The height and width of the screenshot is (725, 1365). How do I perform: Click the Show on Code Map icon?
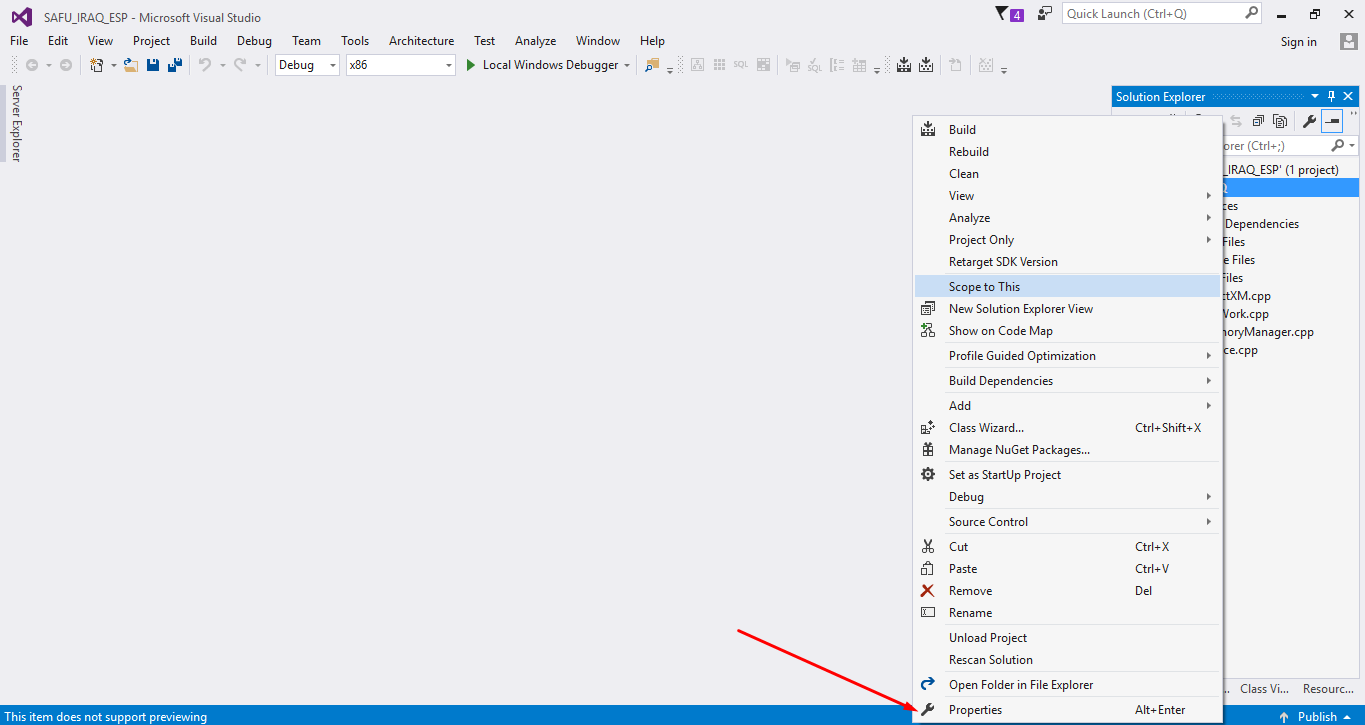(928, 331)
